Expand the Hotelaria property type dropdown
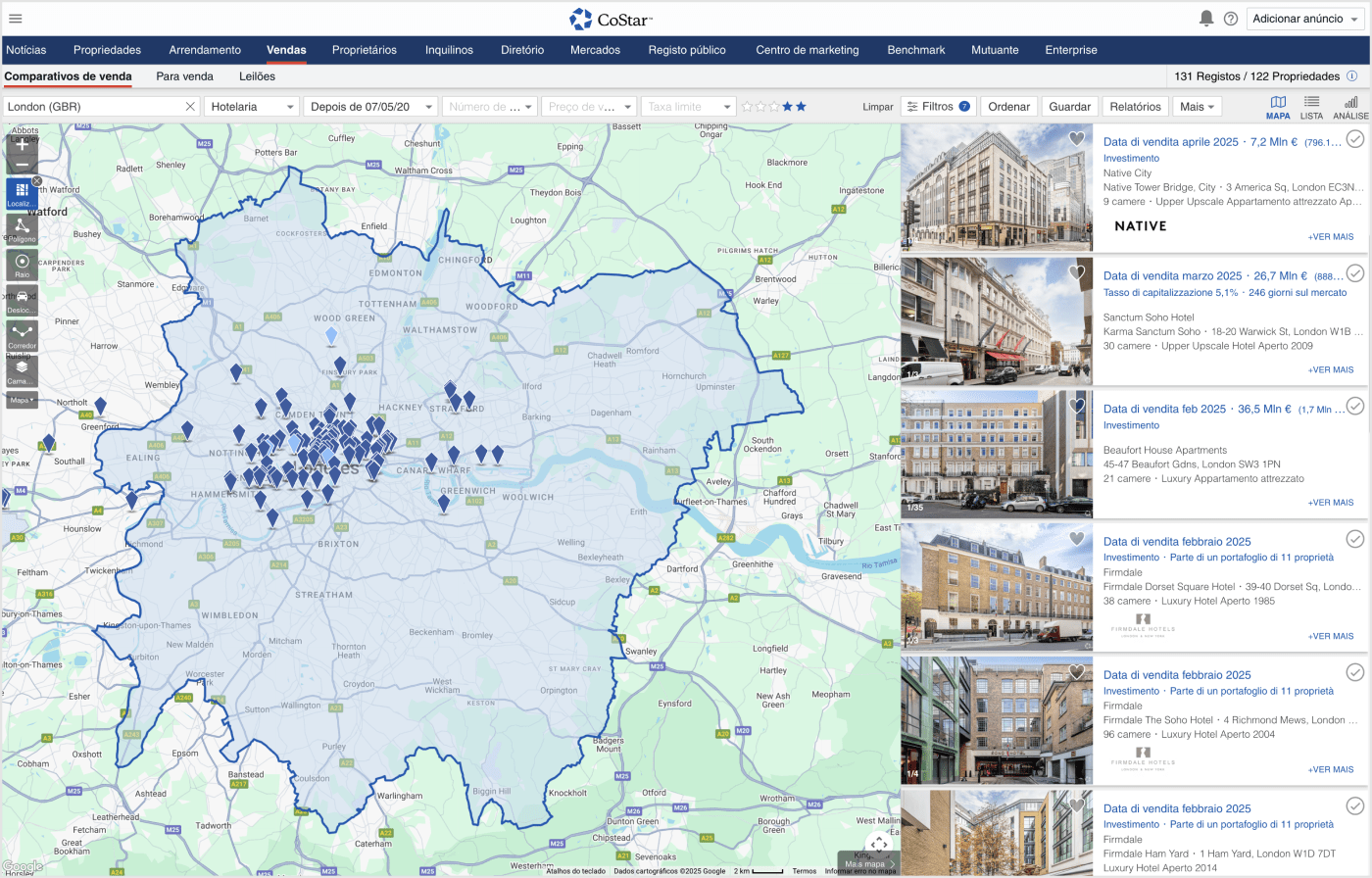This screenshot has height=878, width=1372. click(251, 107)
